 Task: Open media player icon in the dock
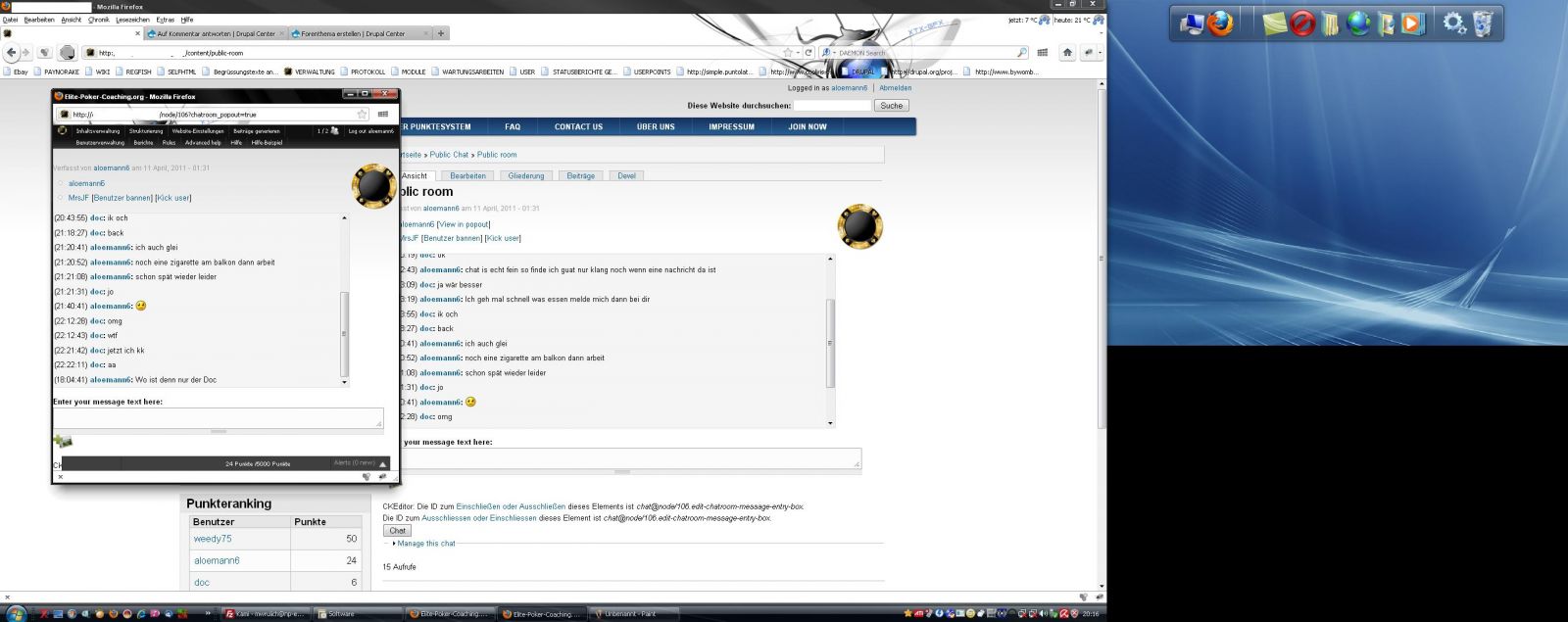pos(1412,23)
